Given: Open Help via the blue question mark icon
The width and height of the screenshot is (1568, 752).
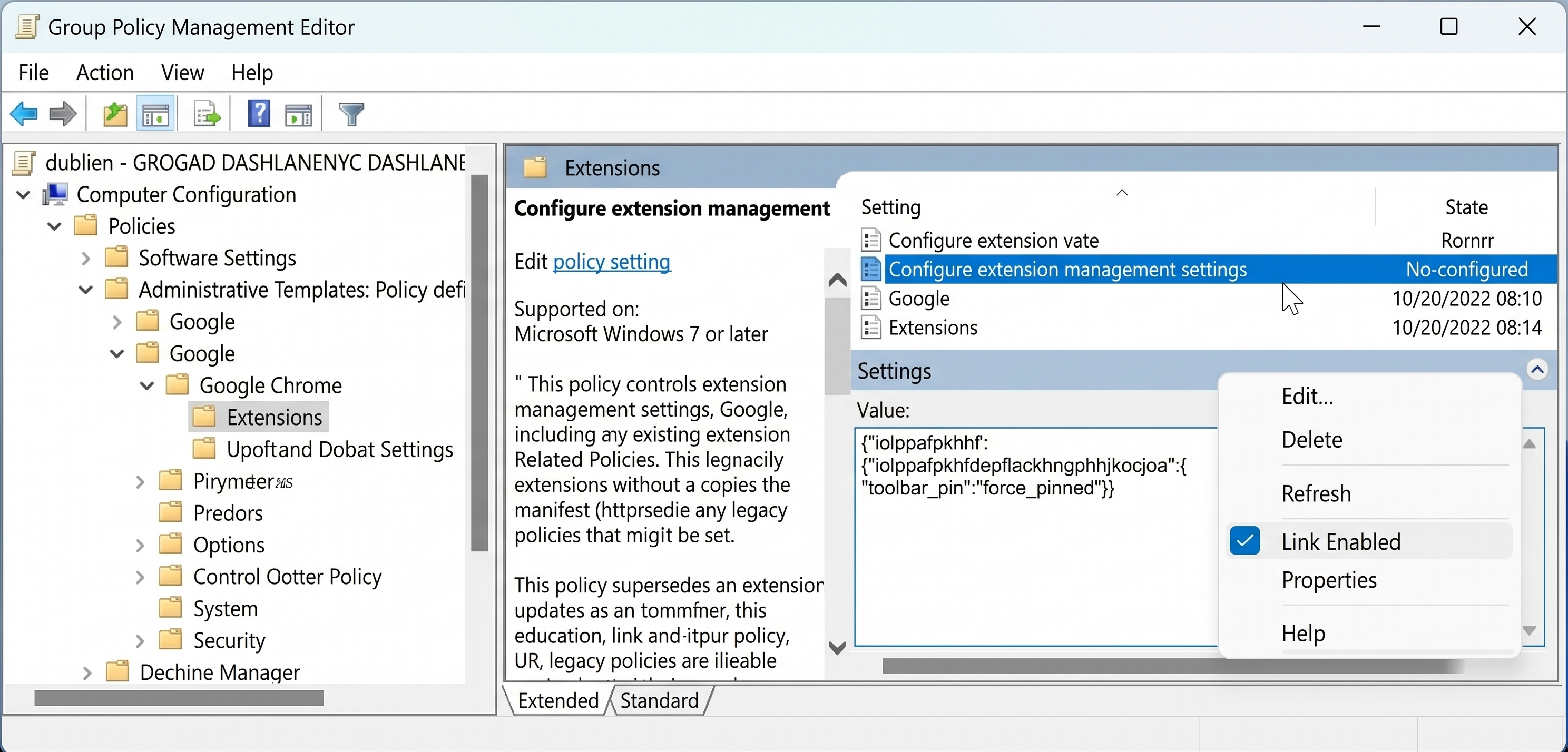Looking at the screenshot, I should point(259,113).
